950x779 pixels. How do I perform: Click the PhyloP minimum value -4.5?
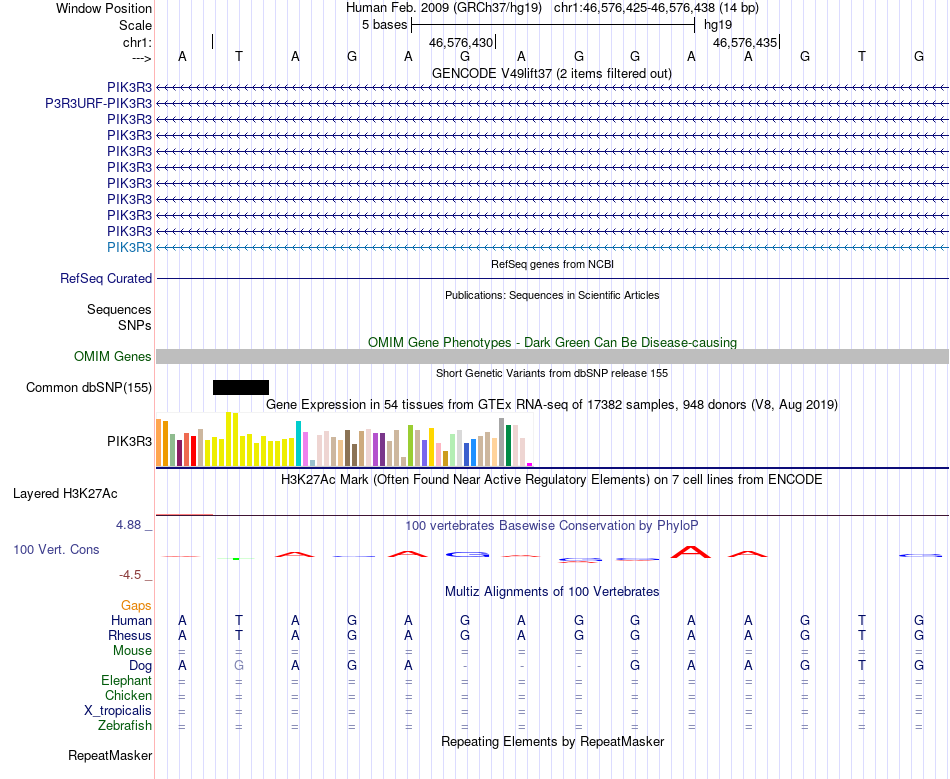click(130, 575)
